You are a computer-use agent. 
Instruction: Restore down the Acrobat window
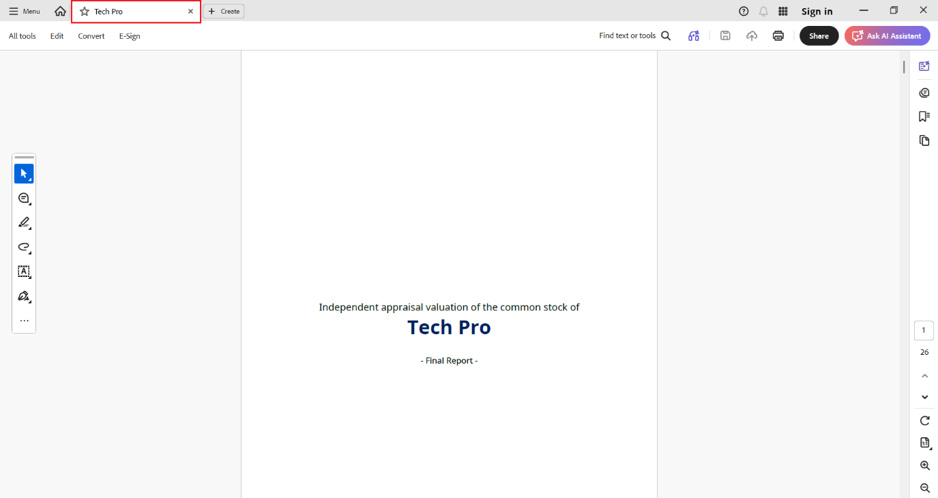coord(894,11)
